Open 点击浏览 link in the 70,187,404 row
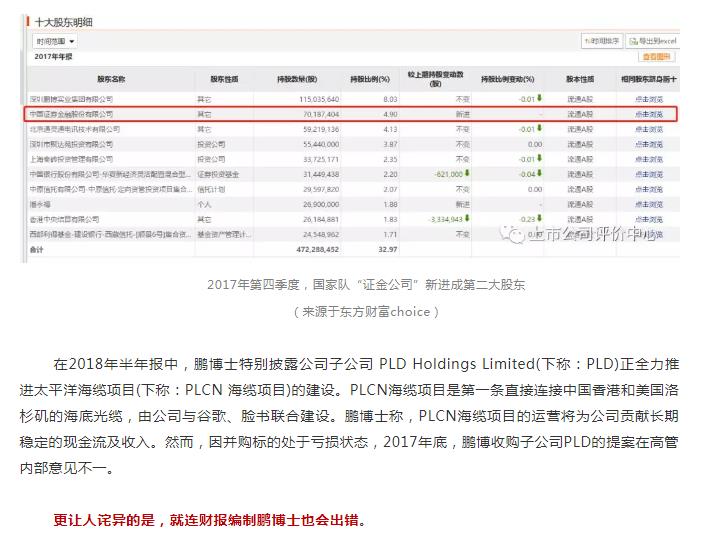This screenshot has width=703, height=551. pos(649,114)
